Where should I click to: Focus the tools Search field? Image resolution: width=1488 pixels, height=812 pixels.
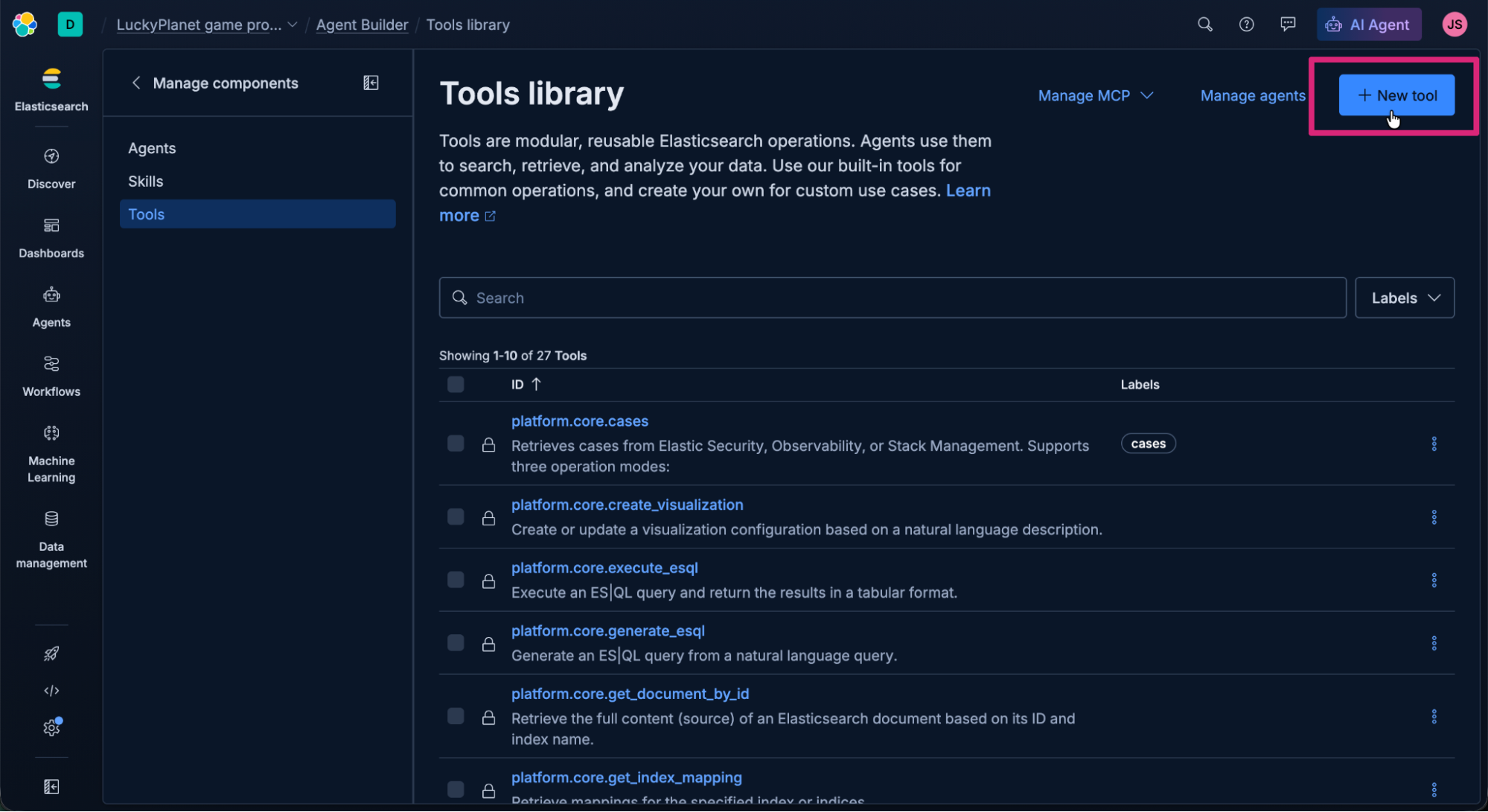(x=893, y=298)
